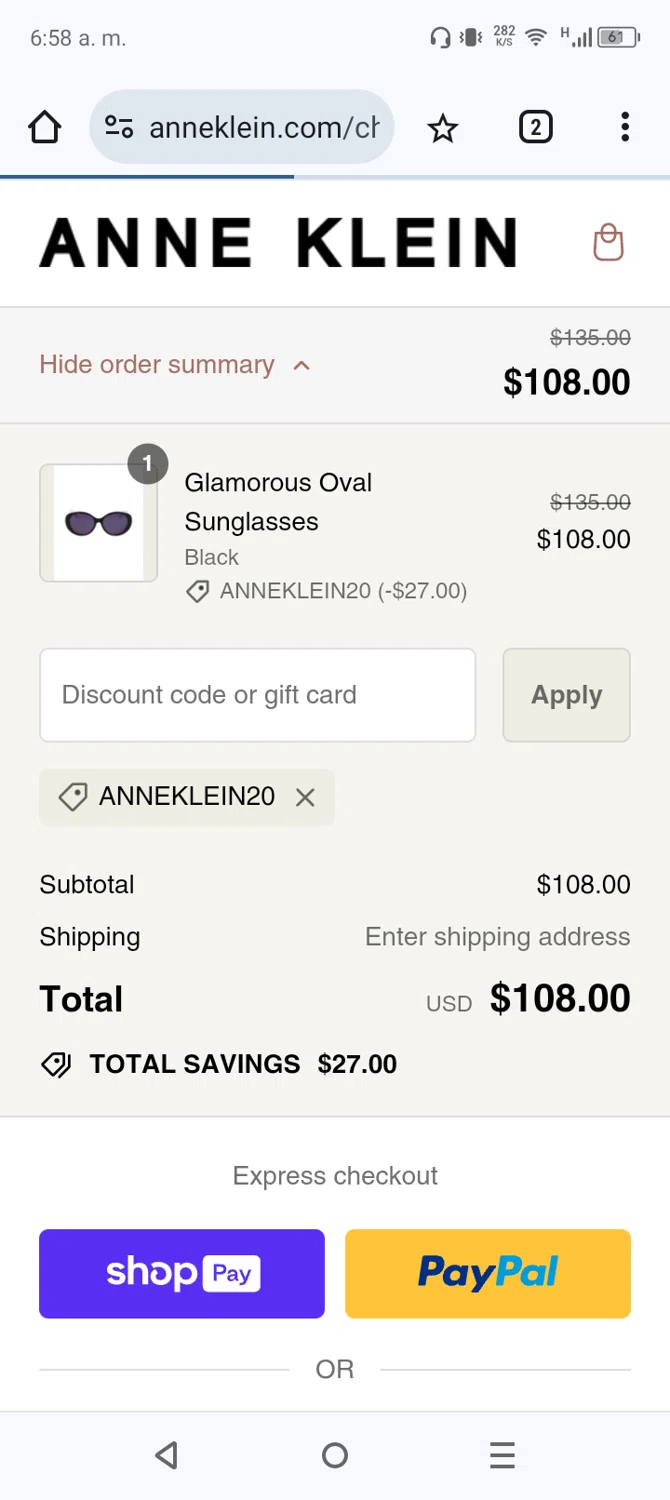Open Chrome three-dot overflow menu

click(624, 128)
